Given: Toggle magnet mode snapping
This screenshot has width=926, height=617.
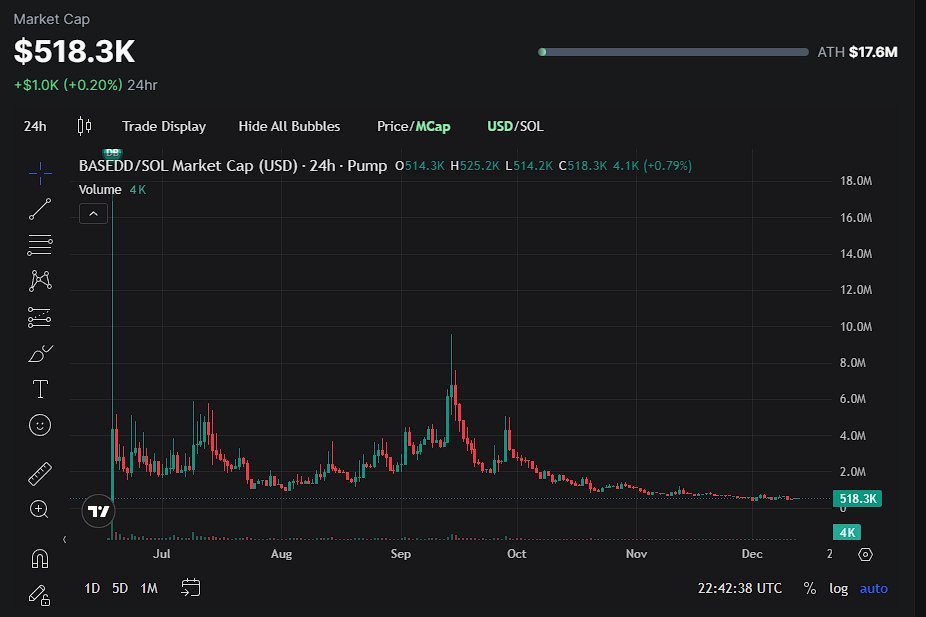Looking at the screenshot, I should tap(40, 559).
